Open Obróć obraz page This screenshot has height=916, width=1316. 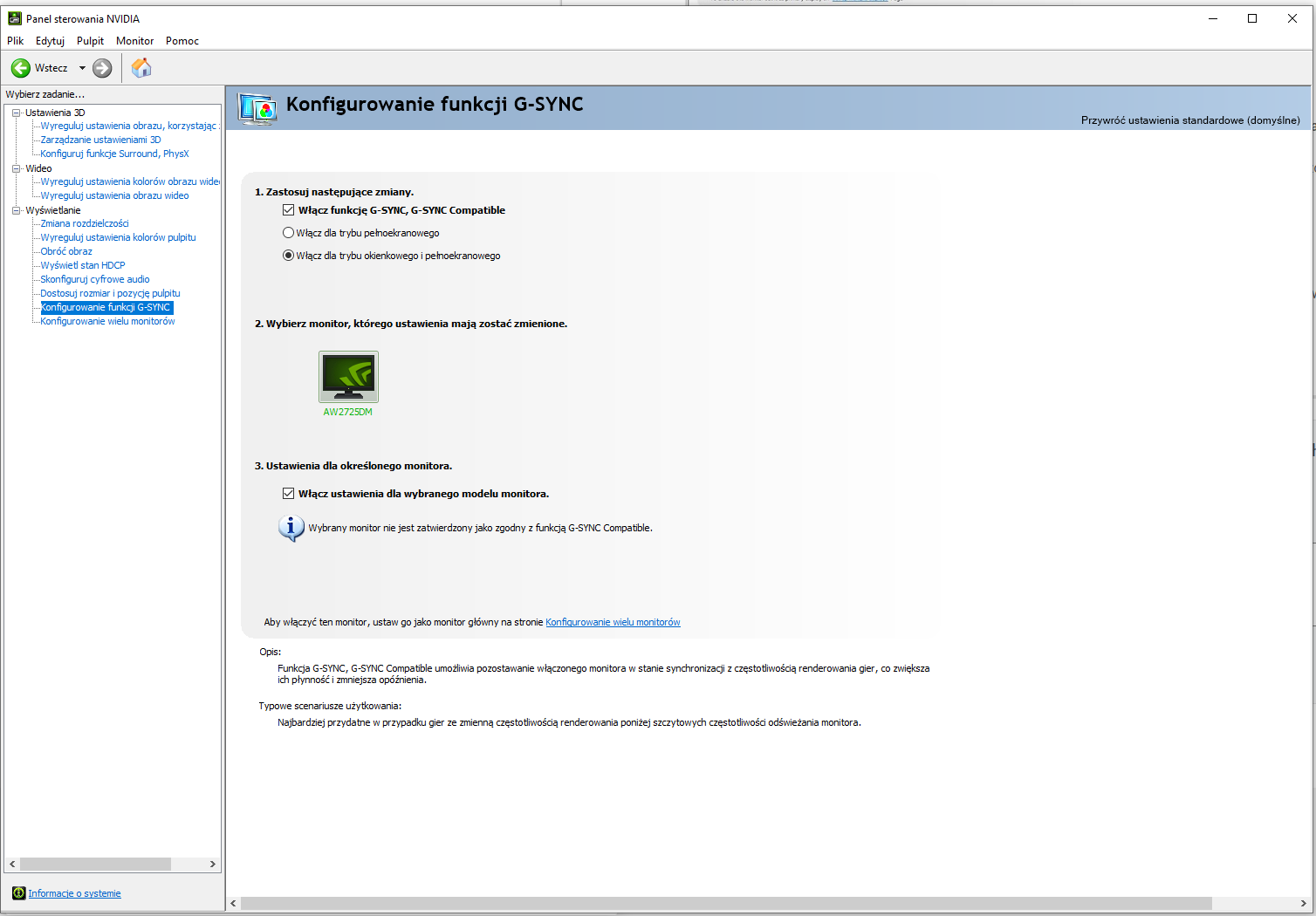(66, 251)
